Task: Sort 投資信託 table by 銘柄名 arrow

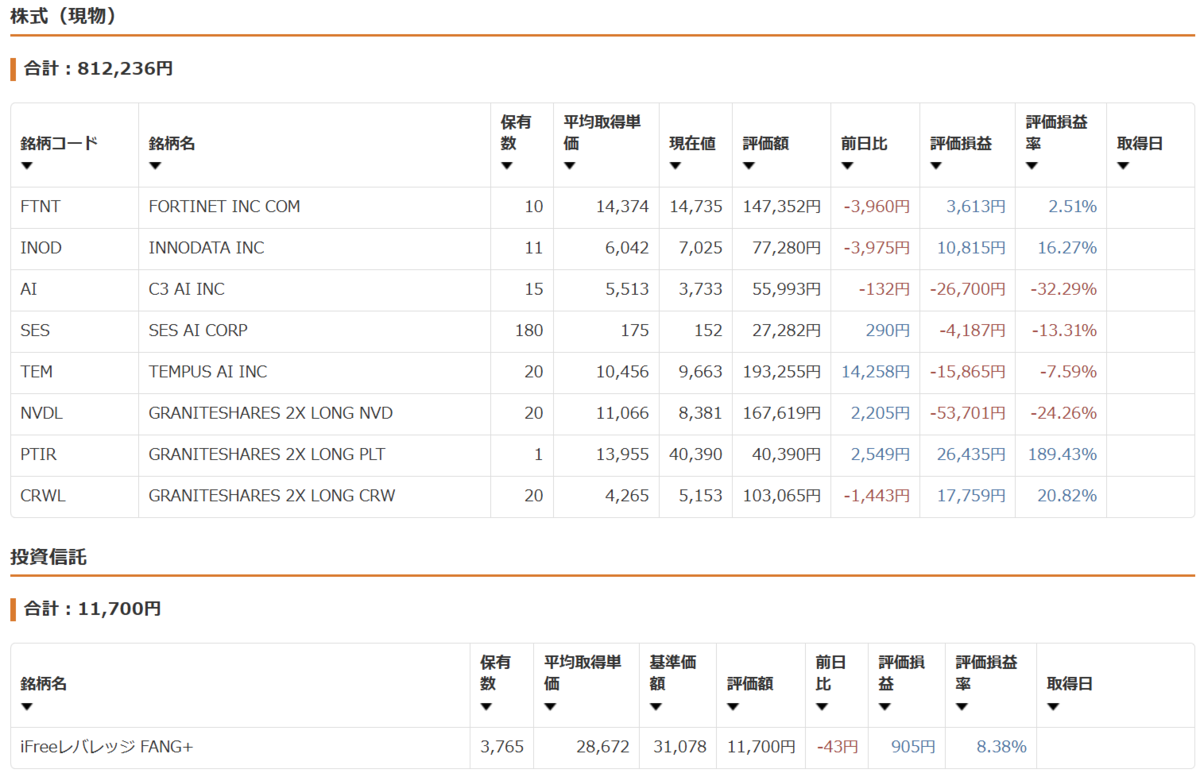Action: pyautogui.click(x=27, y=706)
